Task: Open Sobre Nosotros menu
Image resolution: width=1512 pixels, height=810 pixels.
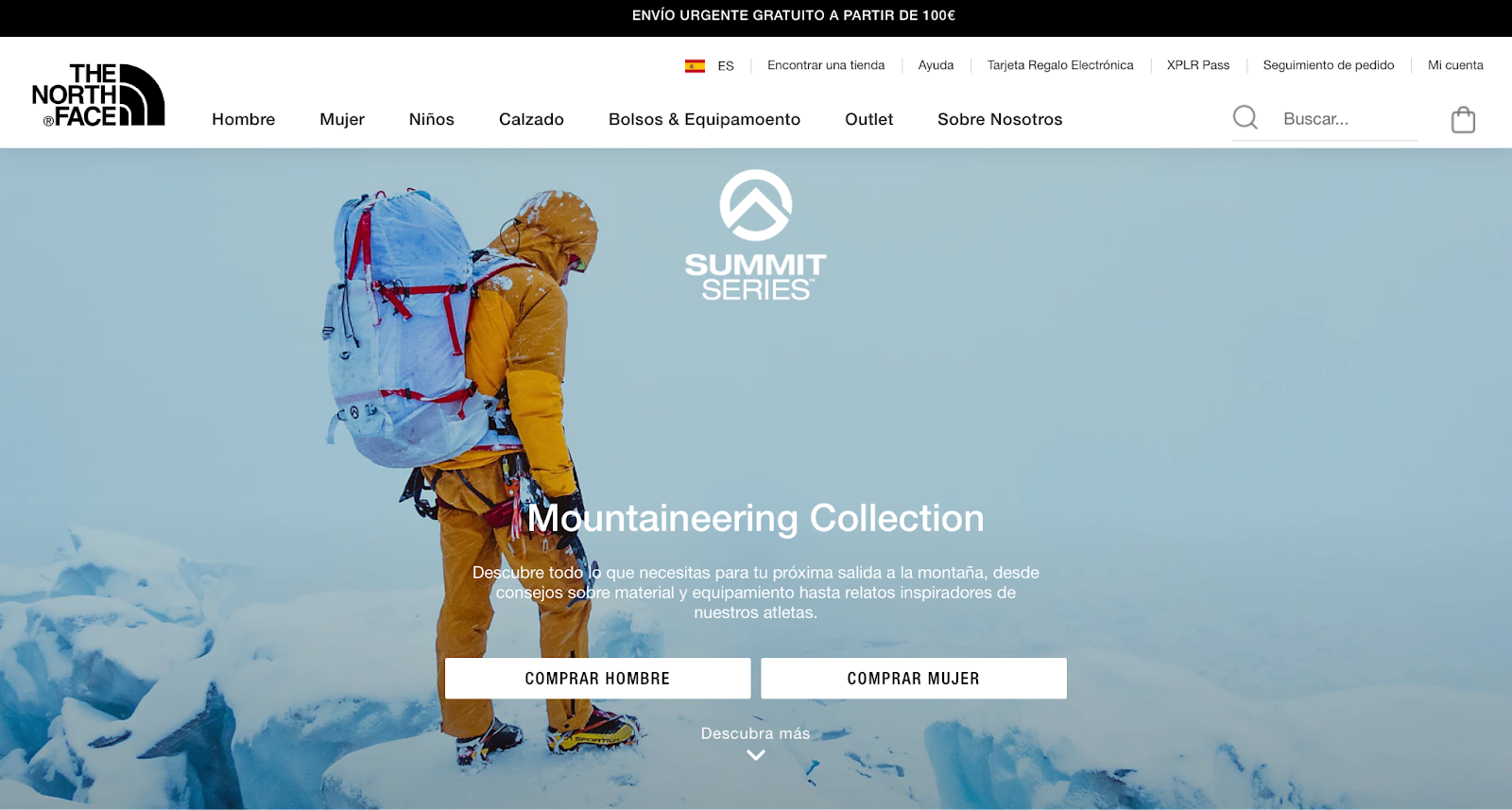Action: click(1000, 119)
